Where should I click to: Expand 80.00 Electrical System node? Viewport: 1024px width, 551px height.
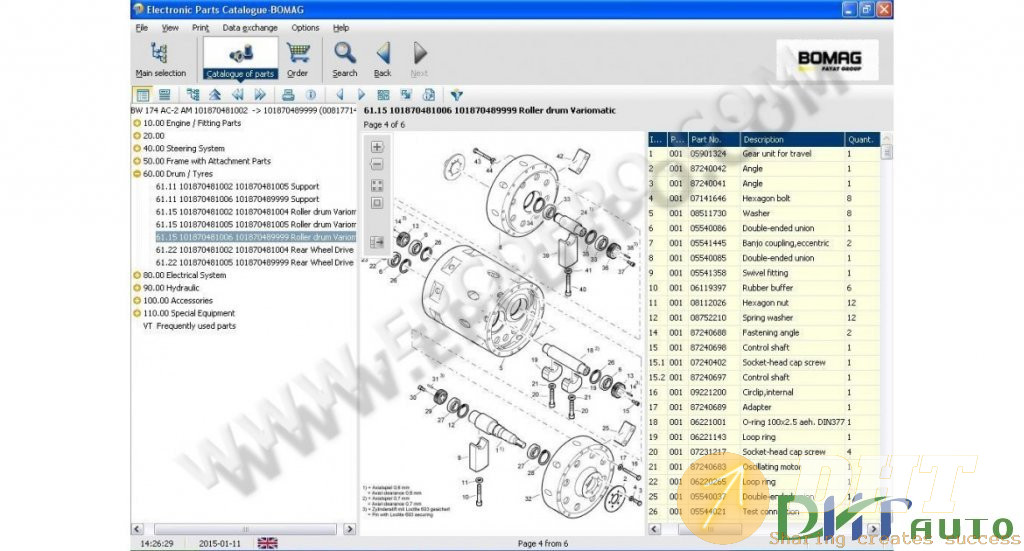click(137, 275)
